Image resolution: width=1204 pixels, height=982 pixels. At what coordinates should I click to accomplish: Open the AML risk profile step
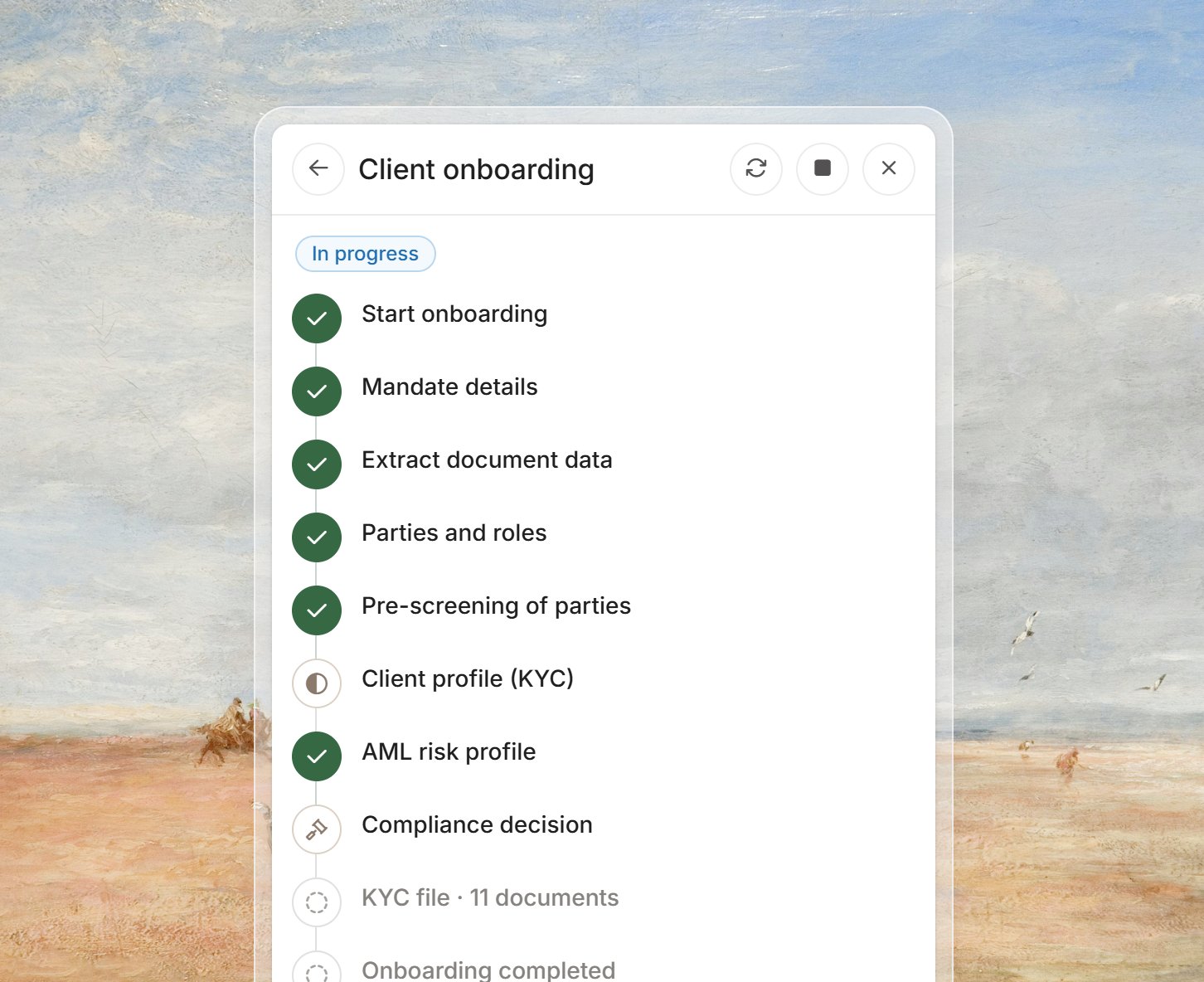[449, 752]
